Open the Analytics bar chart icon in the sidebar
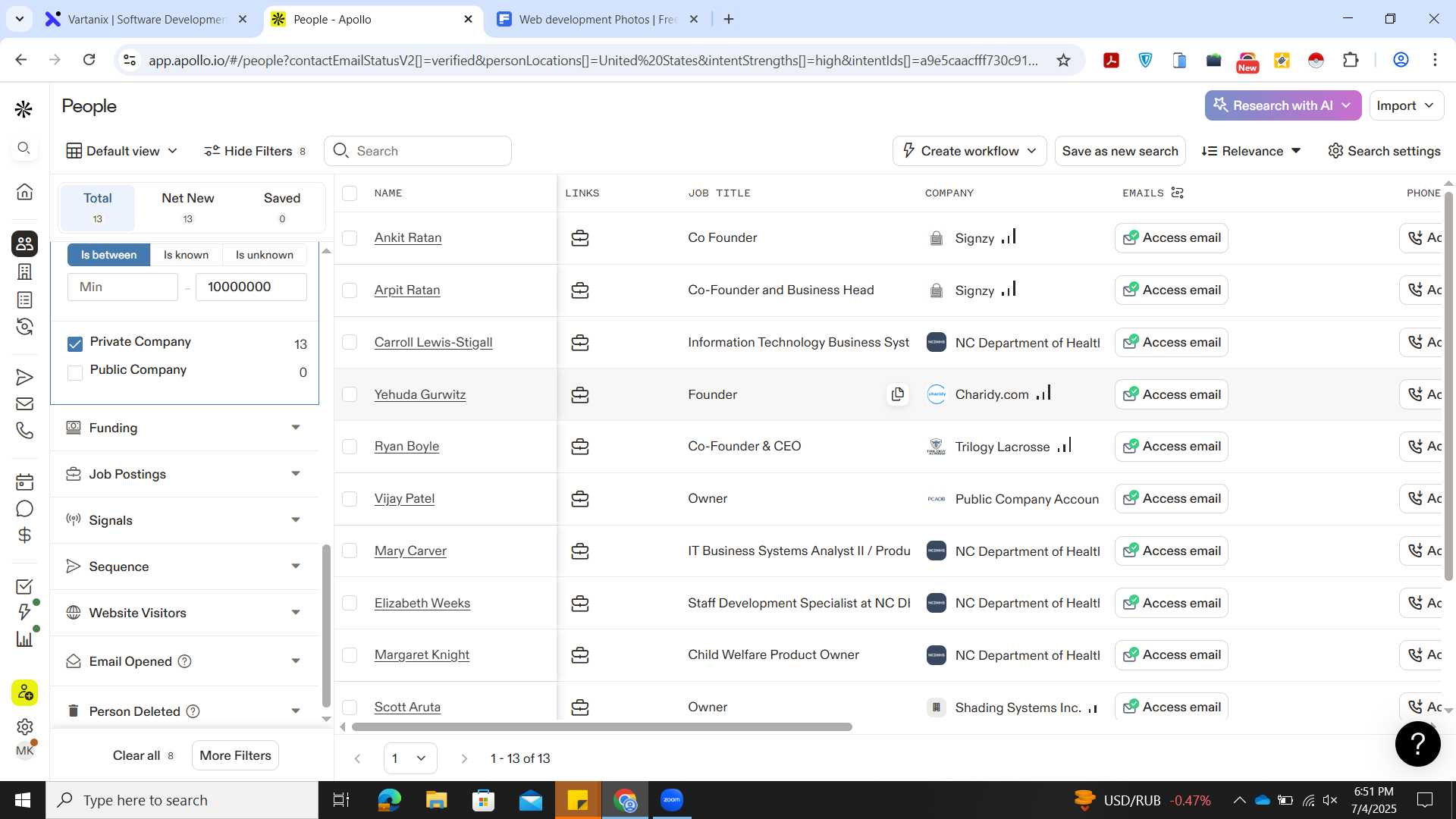1456x819 pixels. click(24, 639)
